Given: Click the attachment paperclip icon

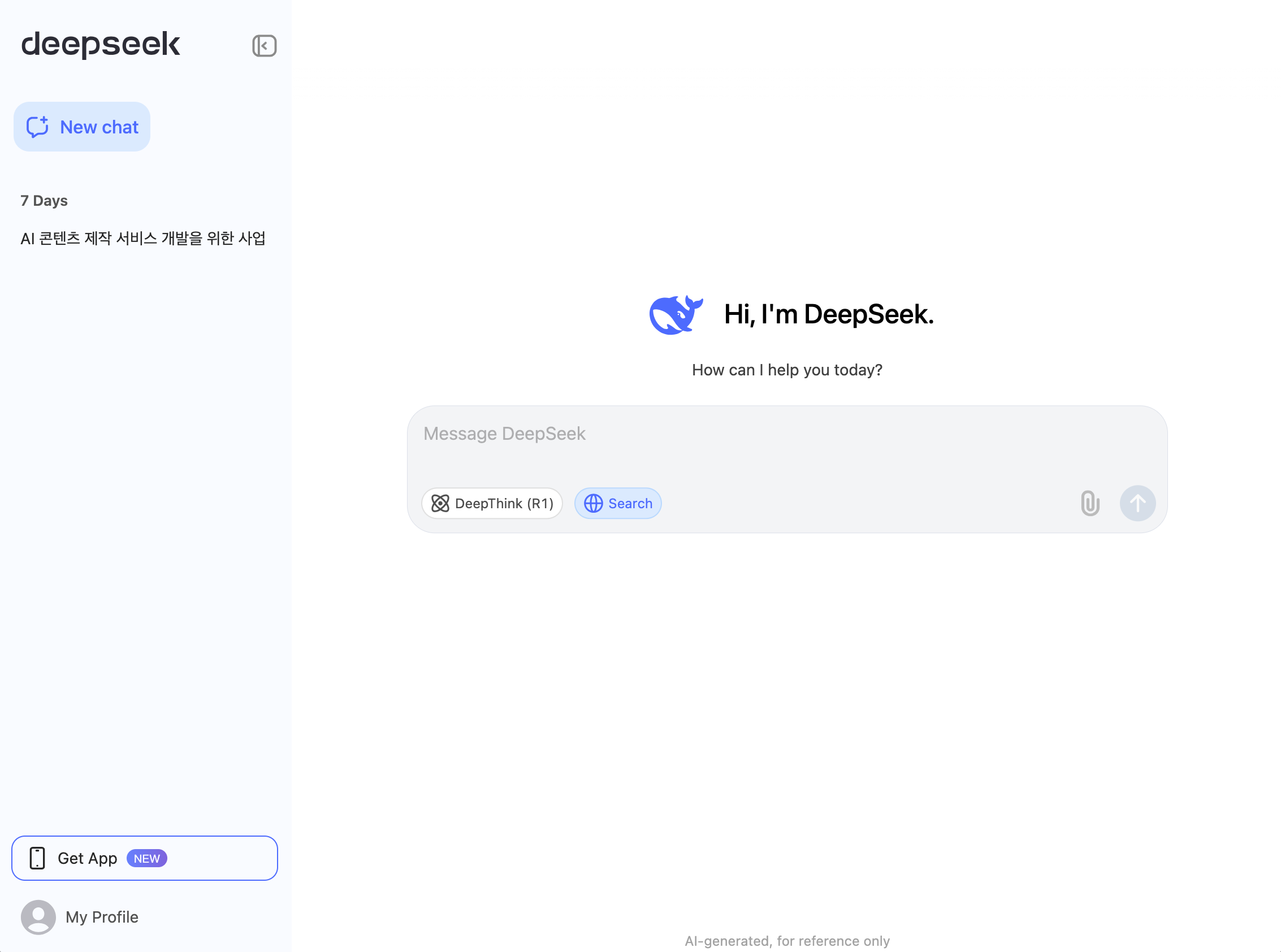Looking at the screenshot, I should pyautogui.click(x=1090, y=504).
